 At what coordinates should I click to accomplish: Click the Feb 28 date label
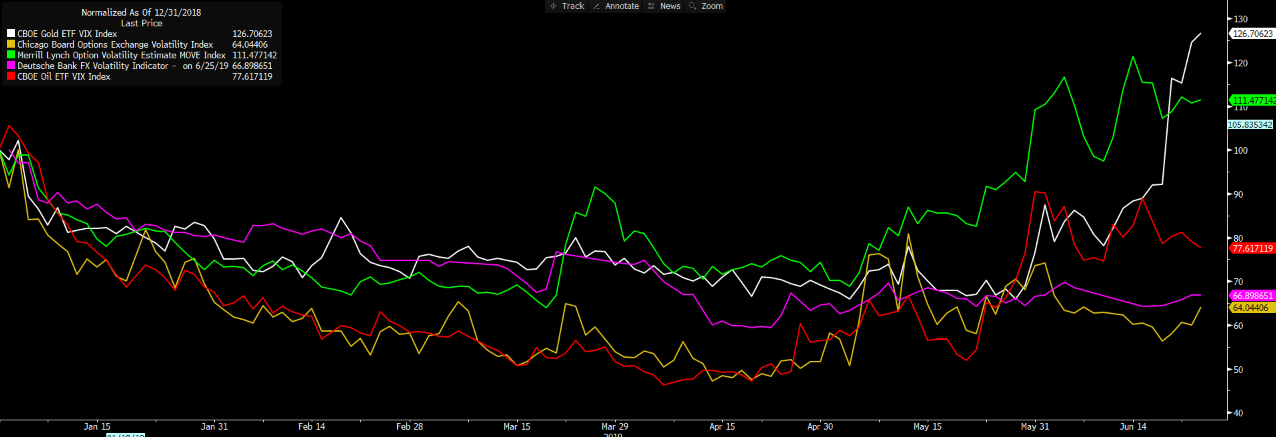[x=410, y=426]
